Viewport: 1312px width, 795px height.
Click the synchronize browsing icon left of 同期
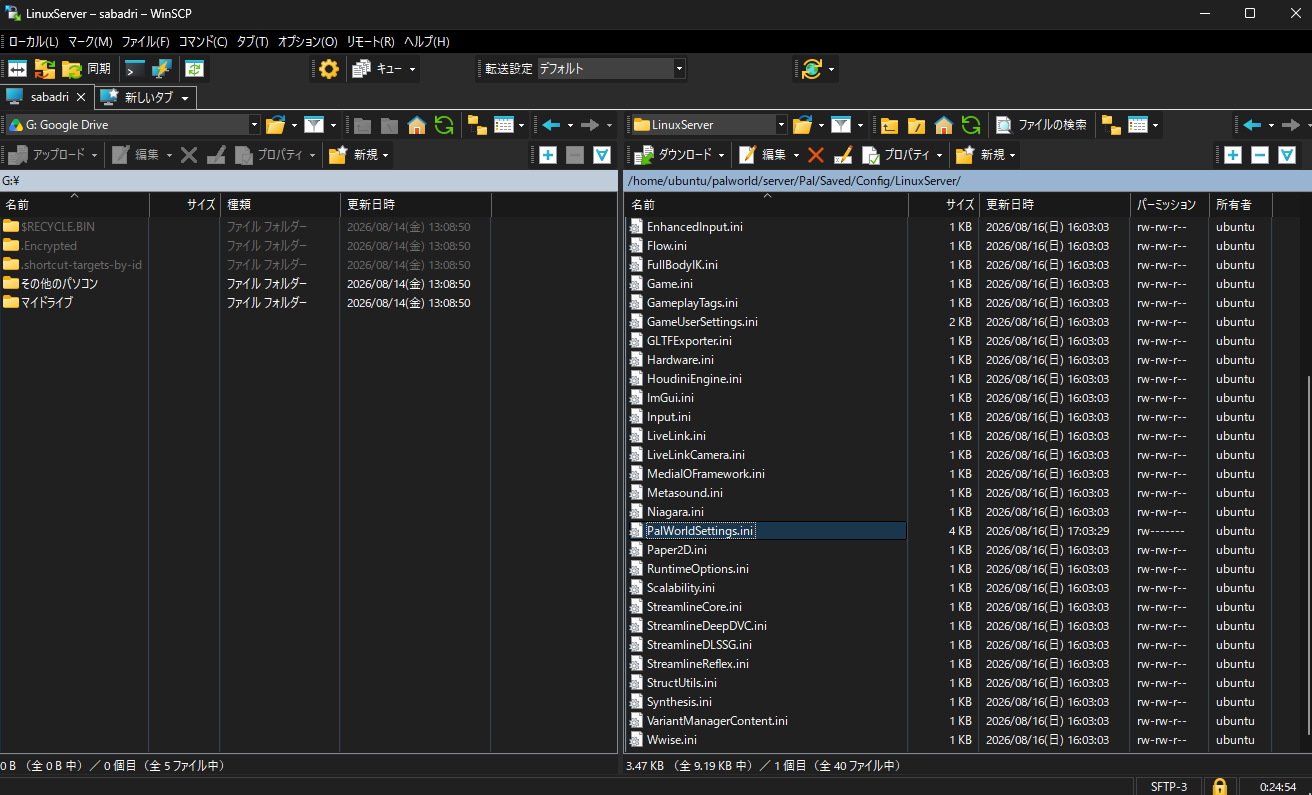pos(45,69)
